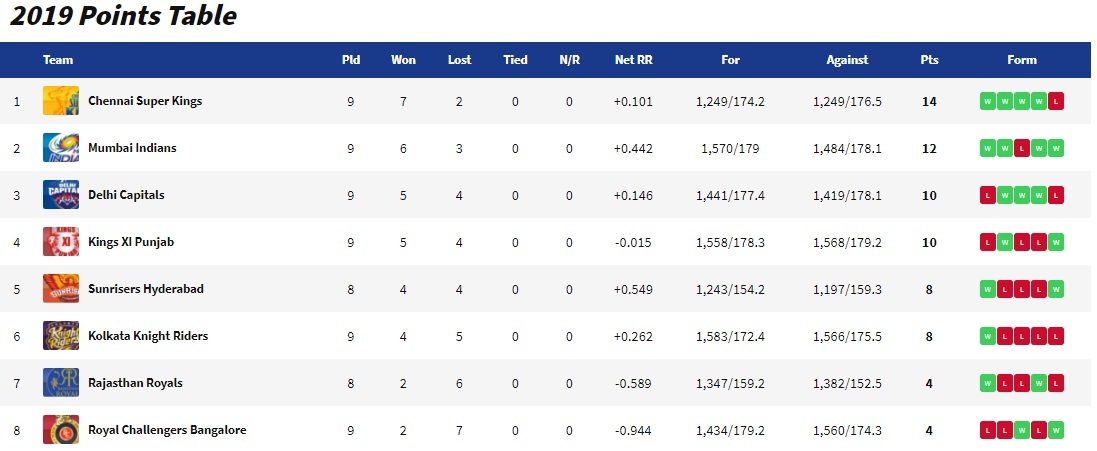Select the Kings XI Punjab logo
The image size is (1097, 451).
(x=61, y=242)
